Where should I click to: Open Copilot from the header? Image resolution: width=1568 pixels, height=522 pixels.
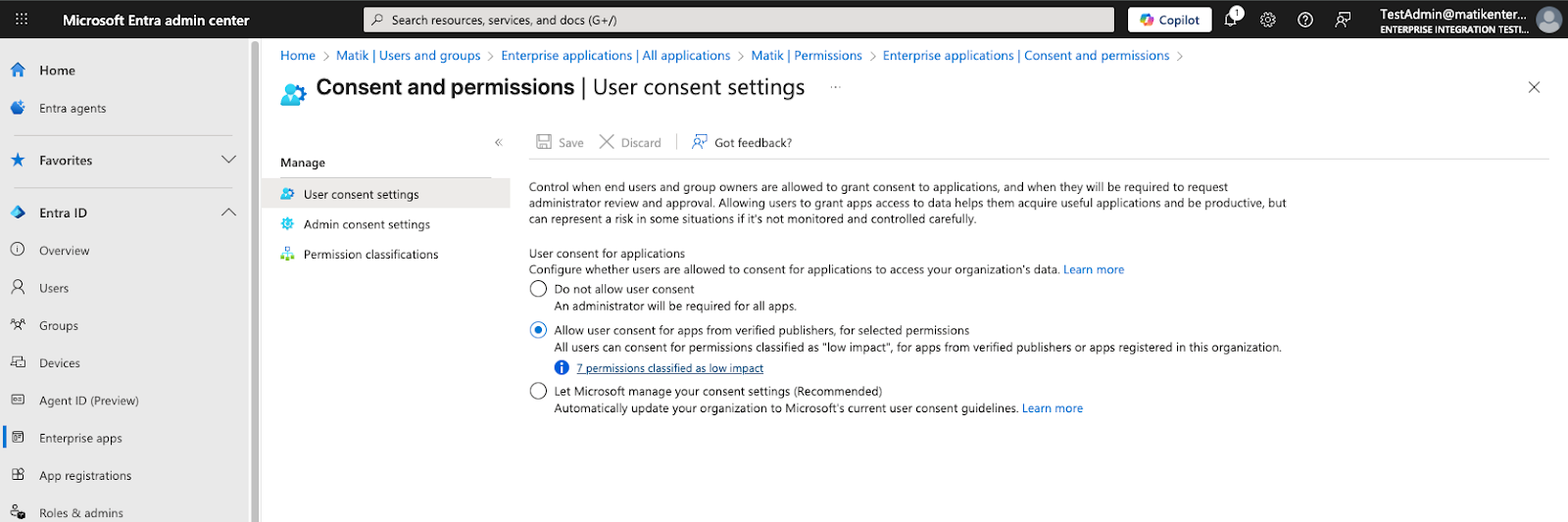[1170, 20]
